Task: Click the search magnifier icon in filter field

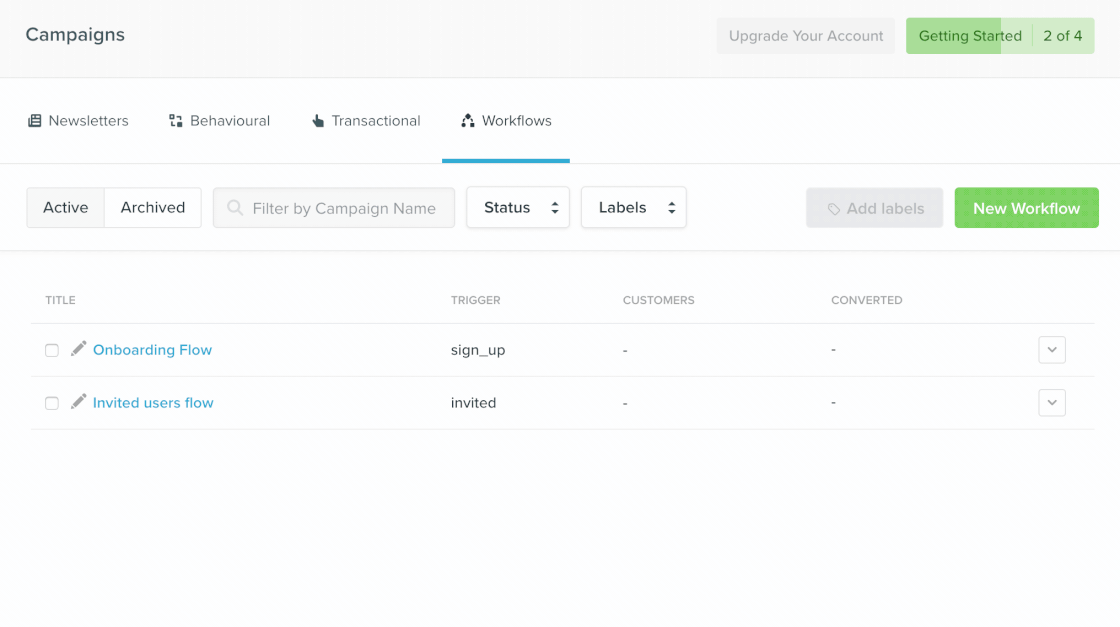Action: 234,207
